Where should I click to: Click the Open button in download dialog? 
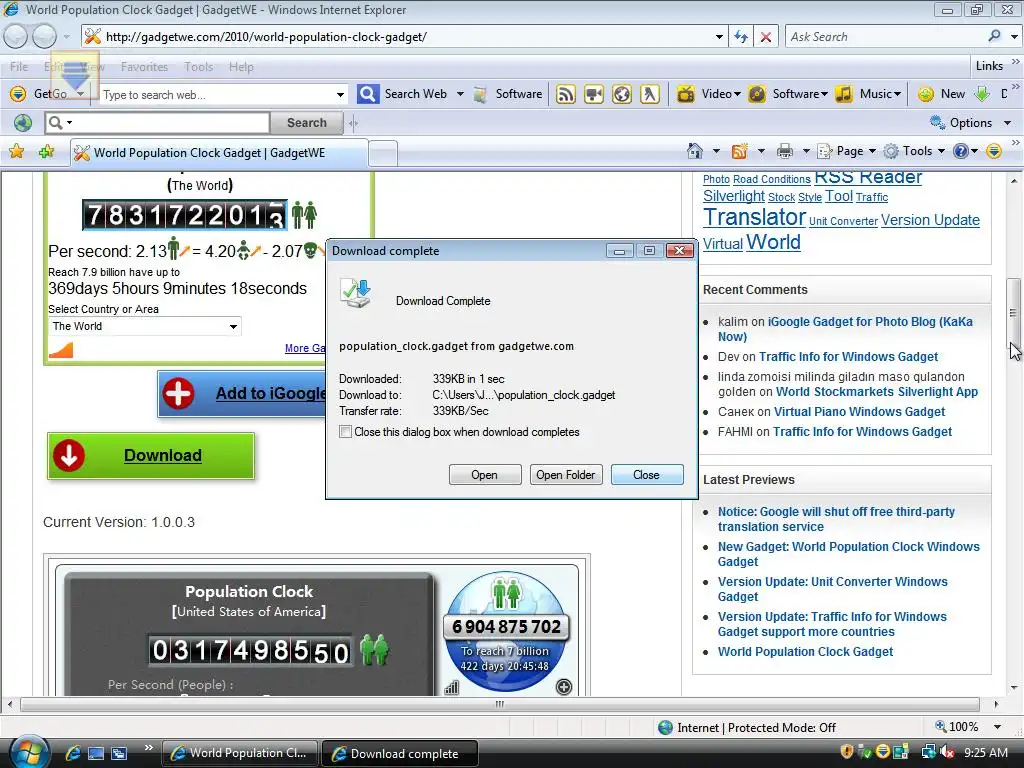485,475
